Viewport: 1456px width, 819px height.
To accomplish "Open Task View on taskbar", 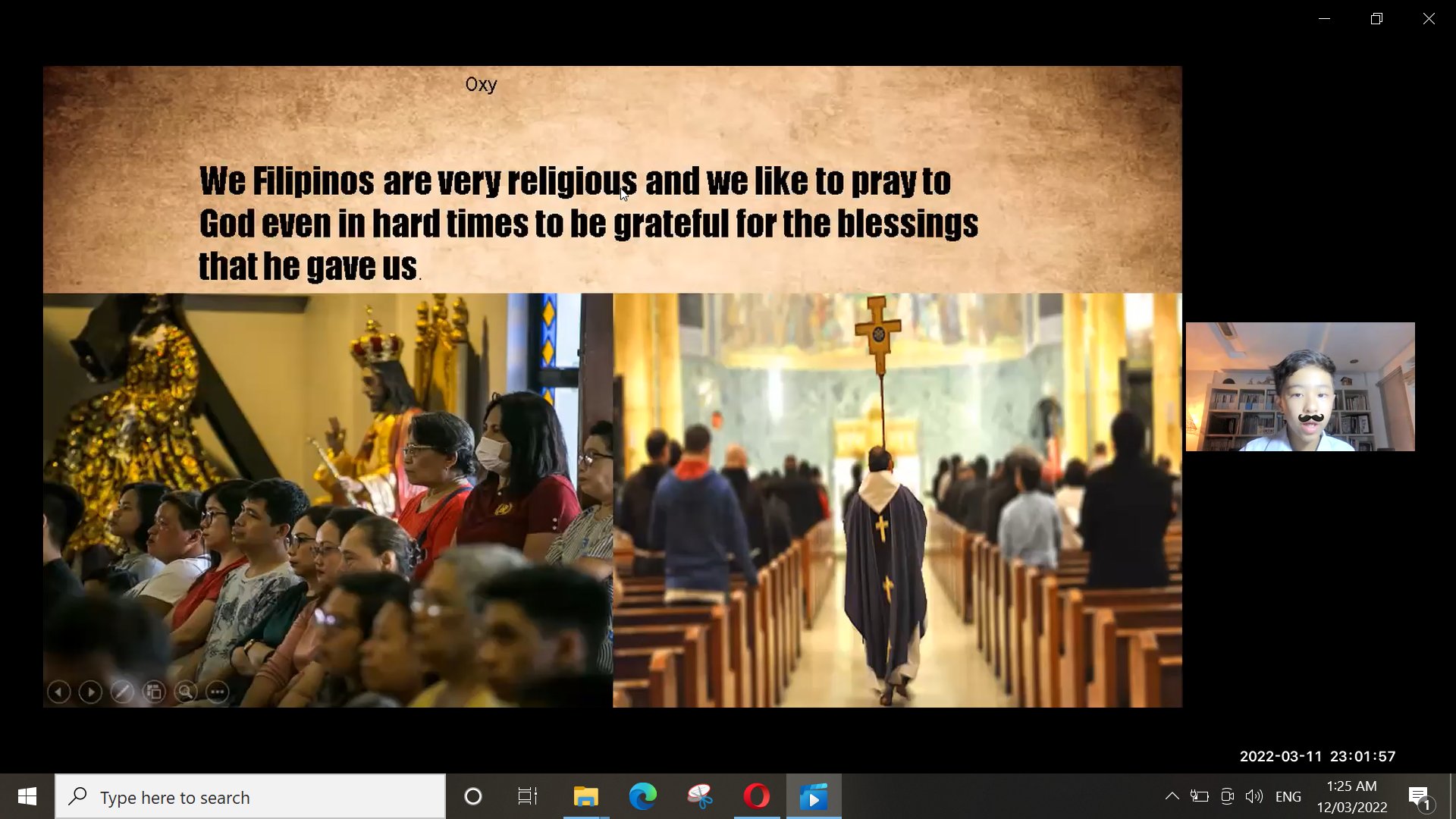I will click(x=528, y=796).
